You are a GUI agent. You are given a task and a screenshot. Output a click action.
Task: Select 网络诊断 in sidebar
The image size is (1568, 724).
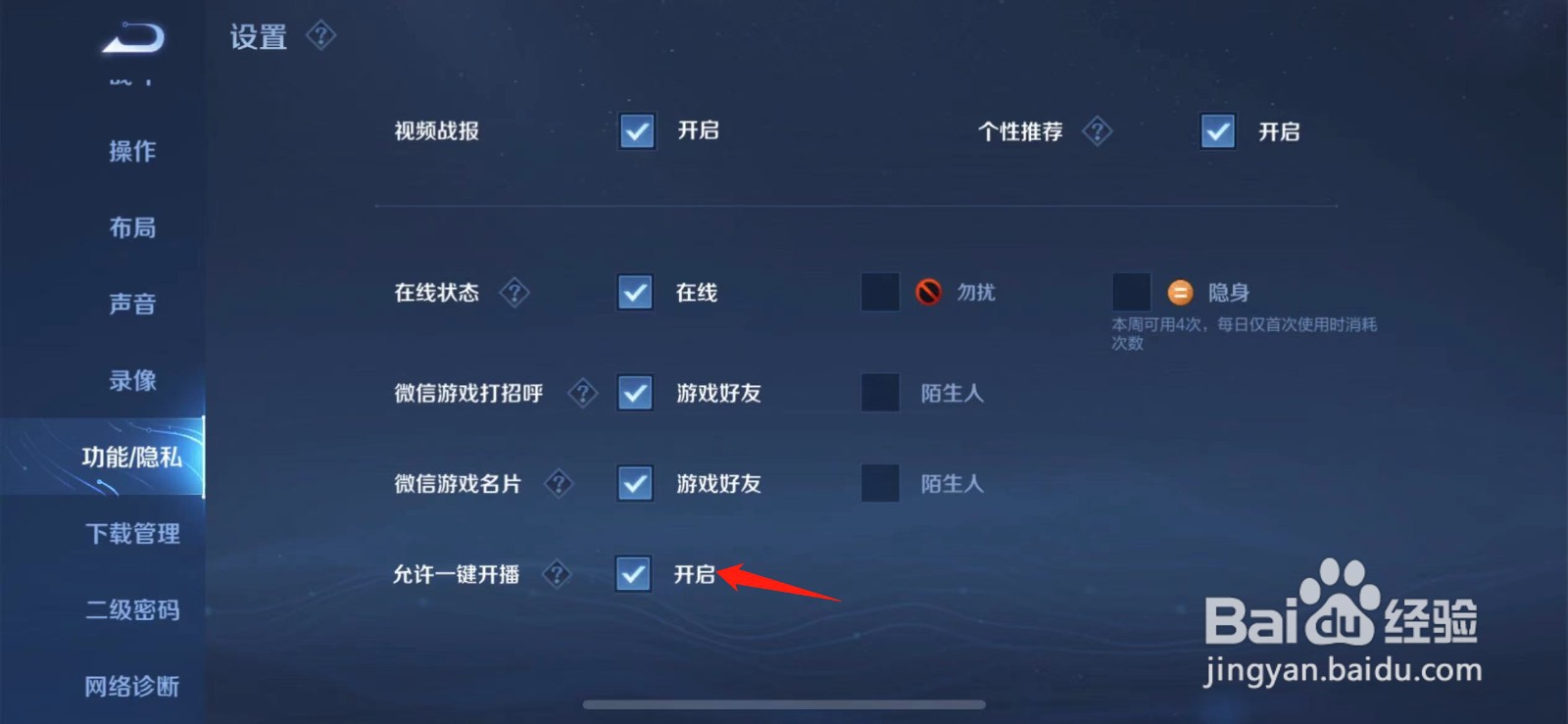tap(132, 686)
